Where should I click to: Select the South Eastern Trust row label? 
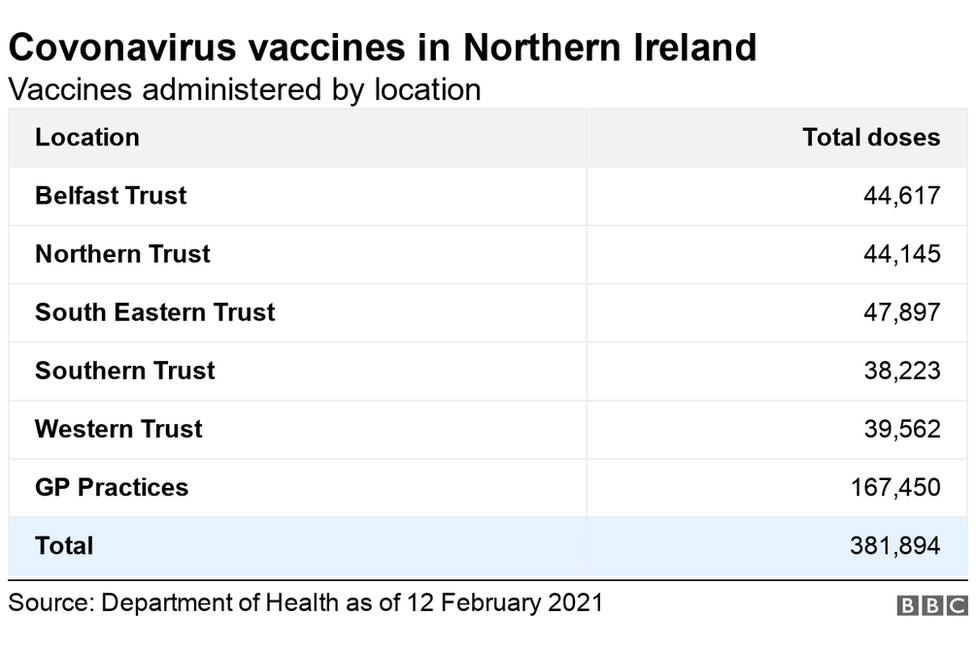pyautogui.click(x=155, y=312)
